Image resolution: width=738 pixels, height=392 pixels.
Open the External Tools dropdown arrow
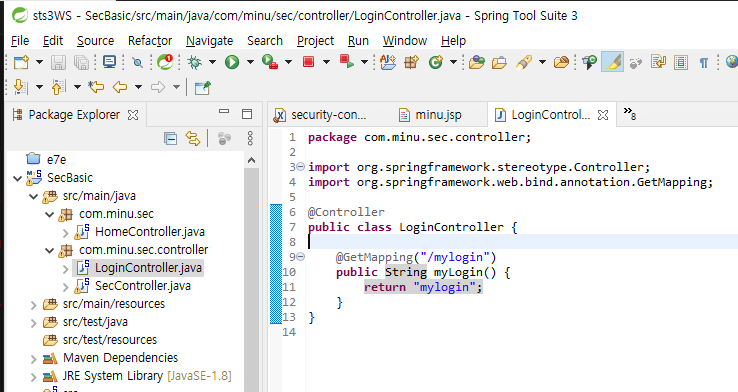288,62
